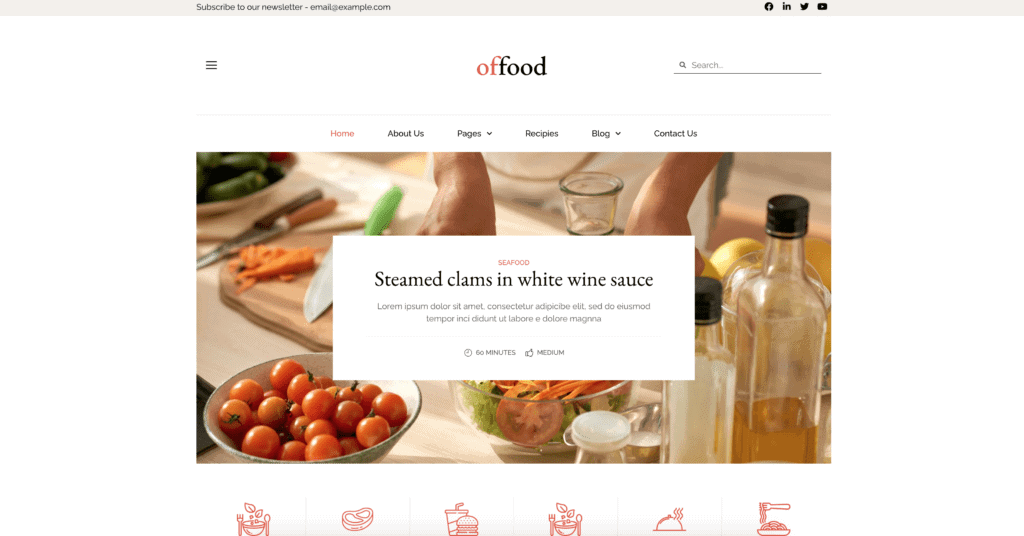
Task: Select the noodles pasta category icon
Action: [774, 520]
